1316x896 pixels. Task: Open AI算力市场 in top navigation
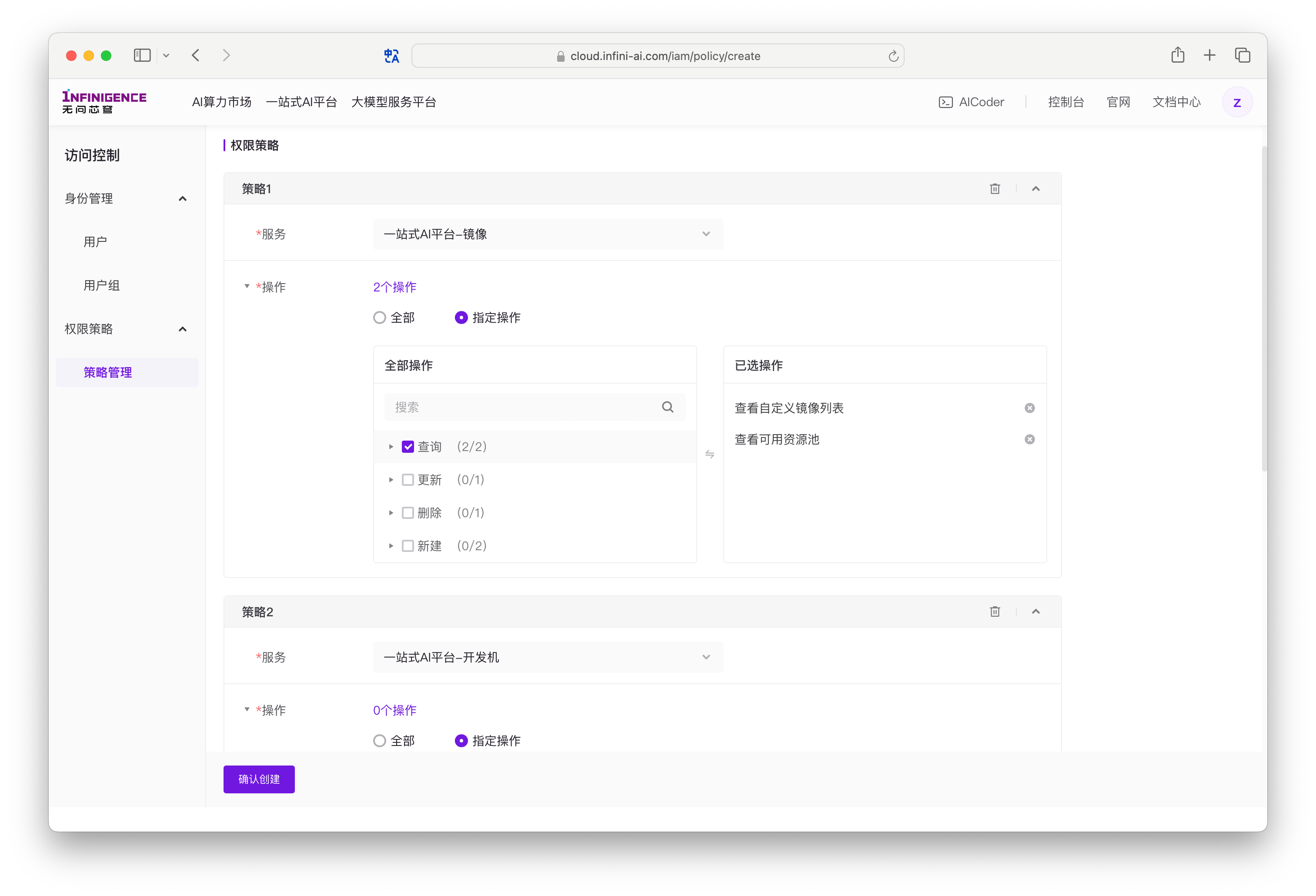[221, 102]
